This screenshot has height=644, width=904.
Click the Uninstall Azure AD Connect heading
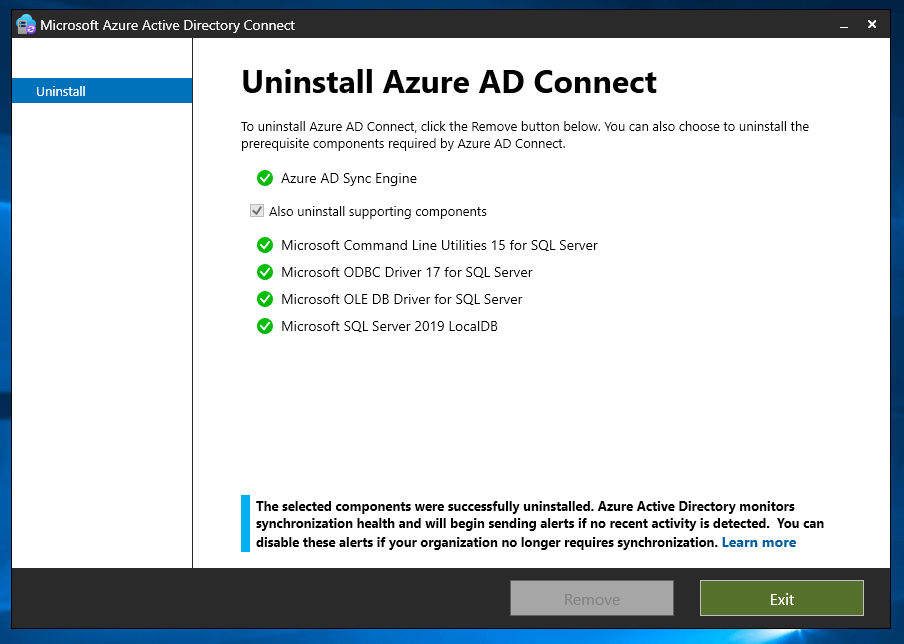(449, 81)
